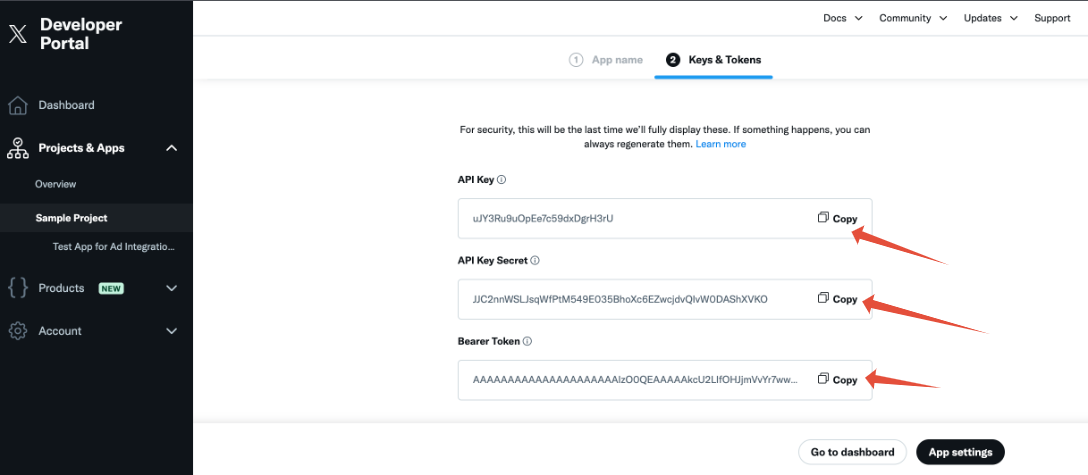1088x475 pixels.
Task: Click the API Key Secret field label
Action: point(493,261)
